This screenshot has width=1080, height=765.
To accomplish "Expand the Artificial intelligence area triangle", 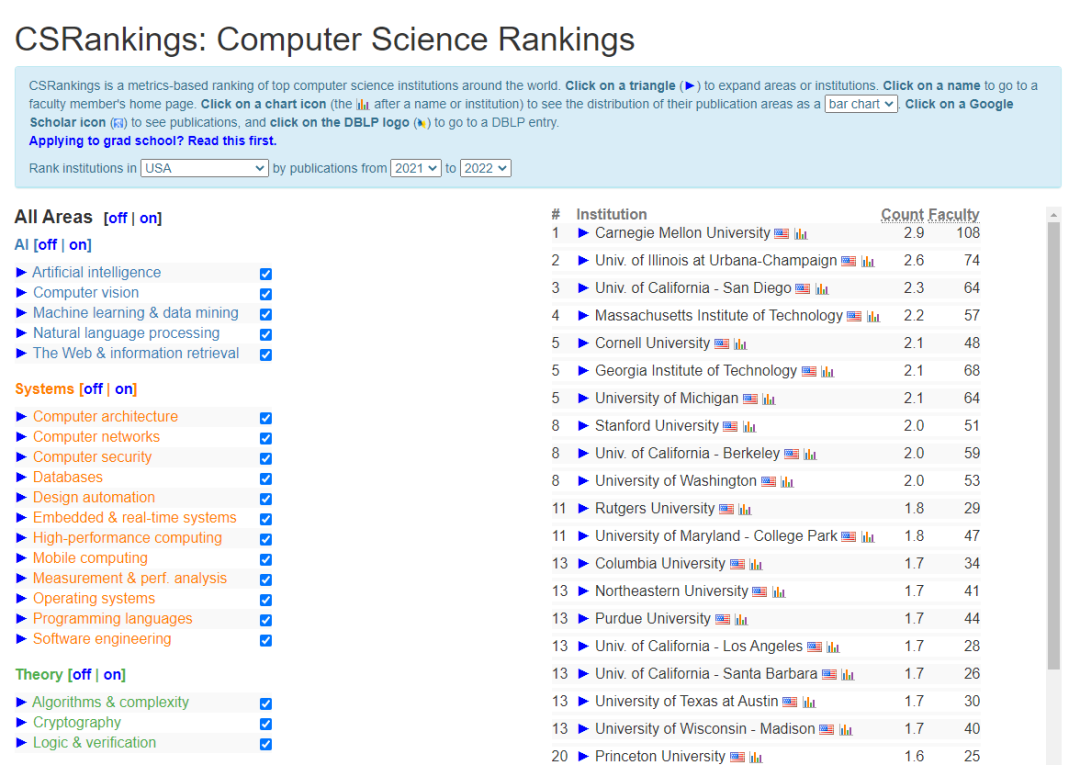I will coord(22,272).
